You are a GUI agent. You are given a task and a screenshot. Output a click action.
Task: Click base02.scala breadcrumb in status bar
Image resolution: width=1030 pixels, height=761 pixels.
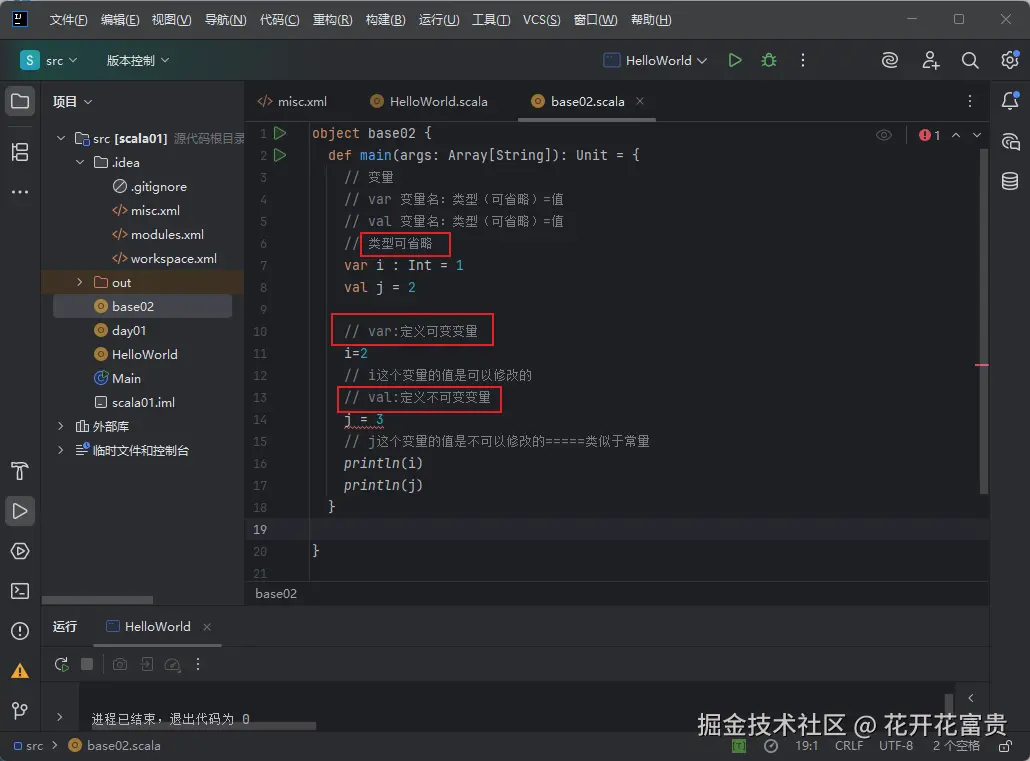pos(115,746)
